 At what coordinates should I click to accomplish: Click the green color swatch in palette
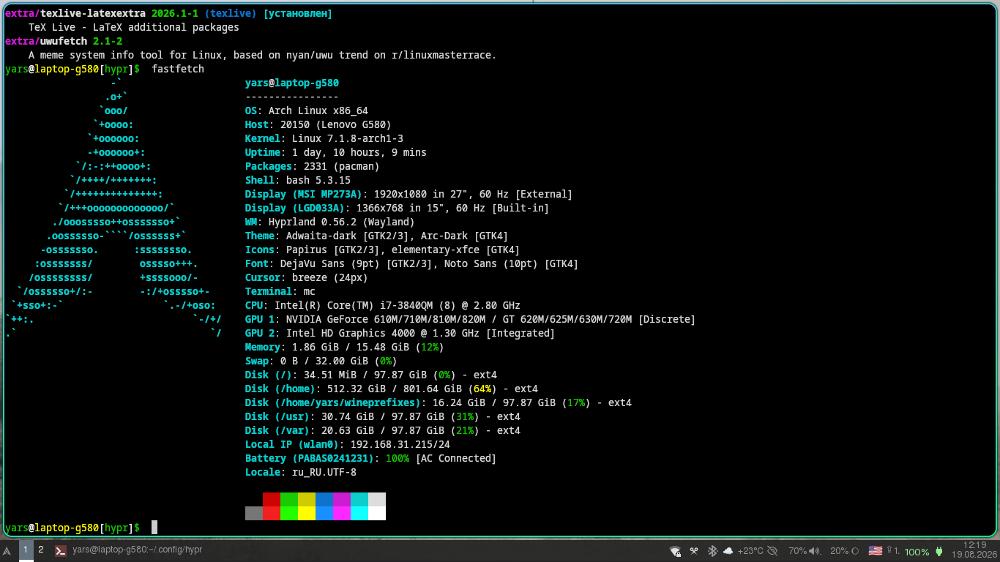coord(289,506)
